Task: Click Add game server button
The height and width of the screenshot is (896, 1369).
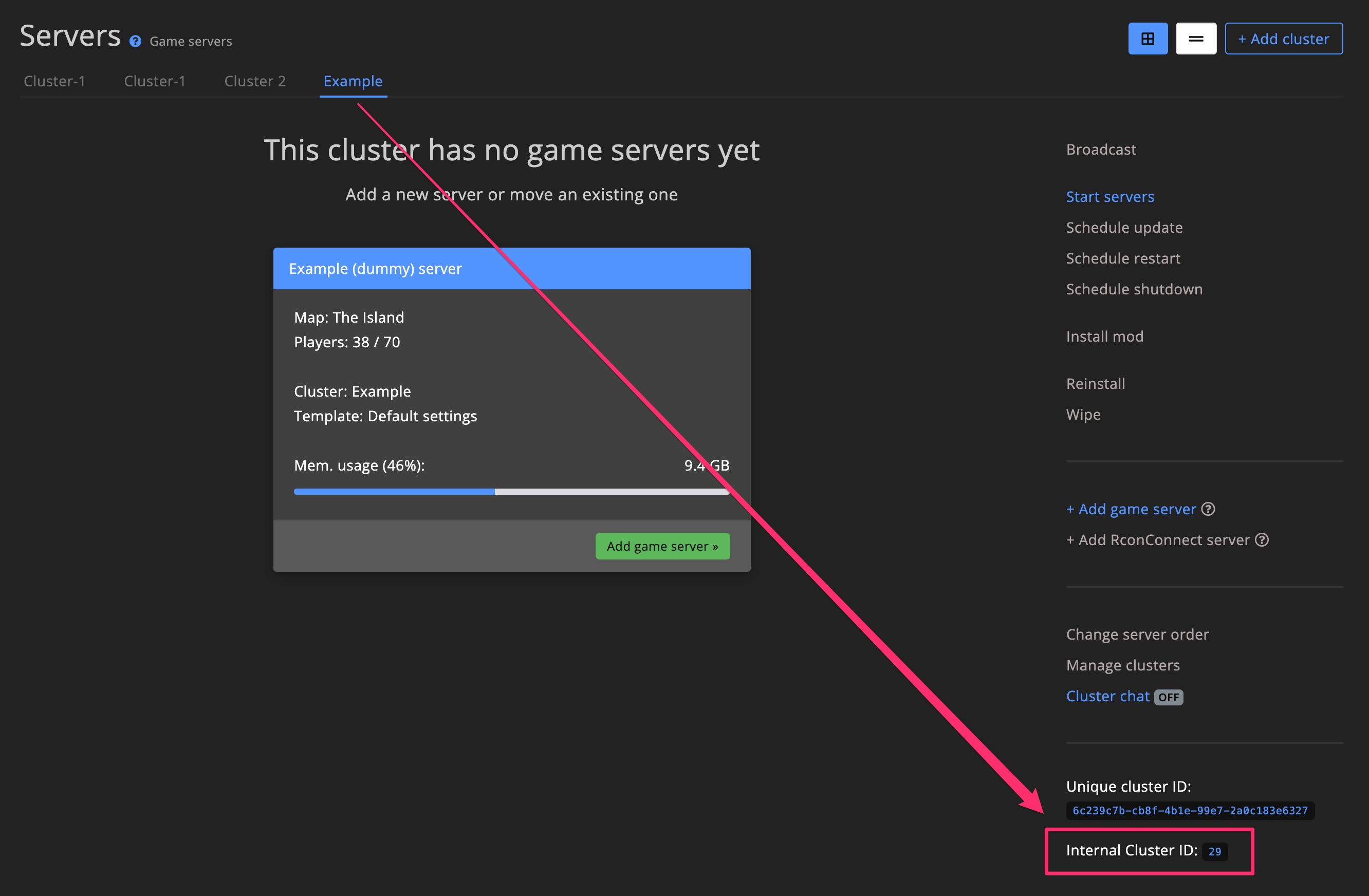Action: [664, 546]
